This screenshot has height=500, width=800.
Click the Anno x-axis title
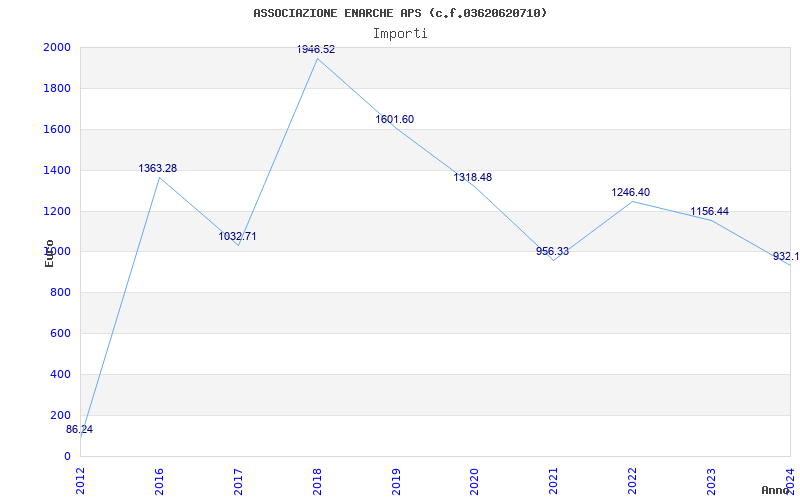(775, 490)
